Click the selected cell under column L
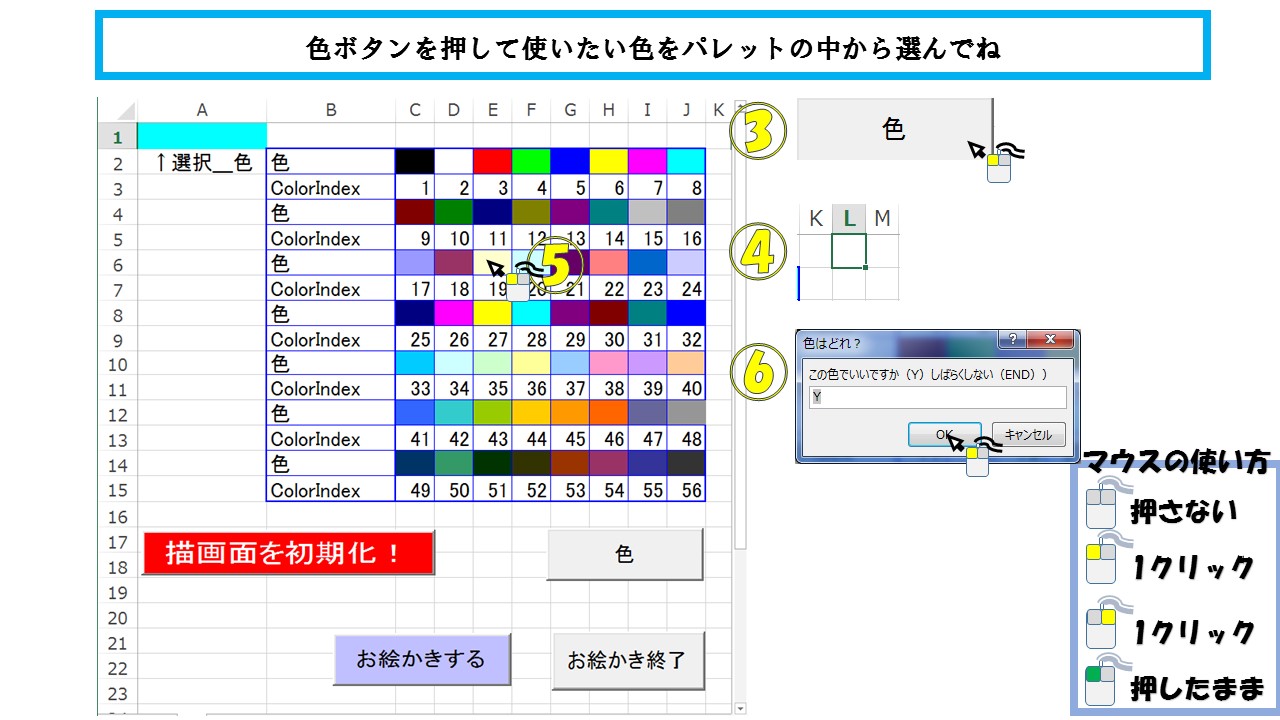 (x=849, y=251)
